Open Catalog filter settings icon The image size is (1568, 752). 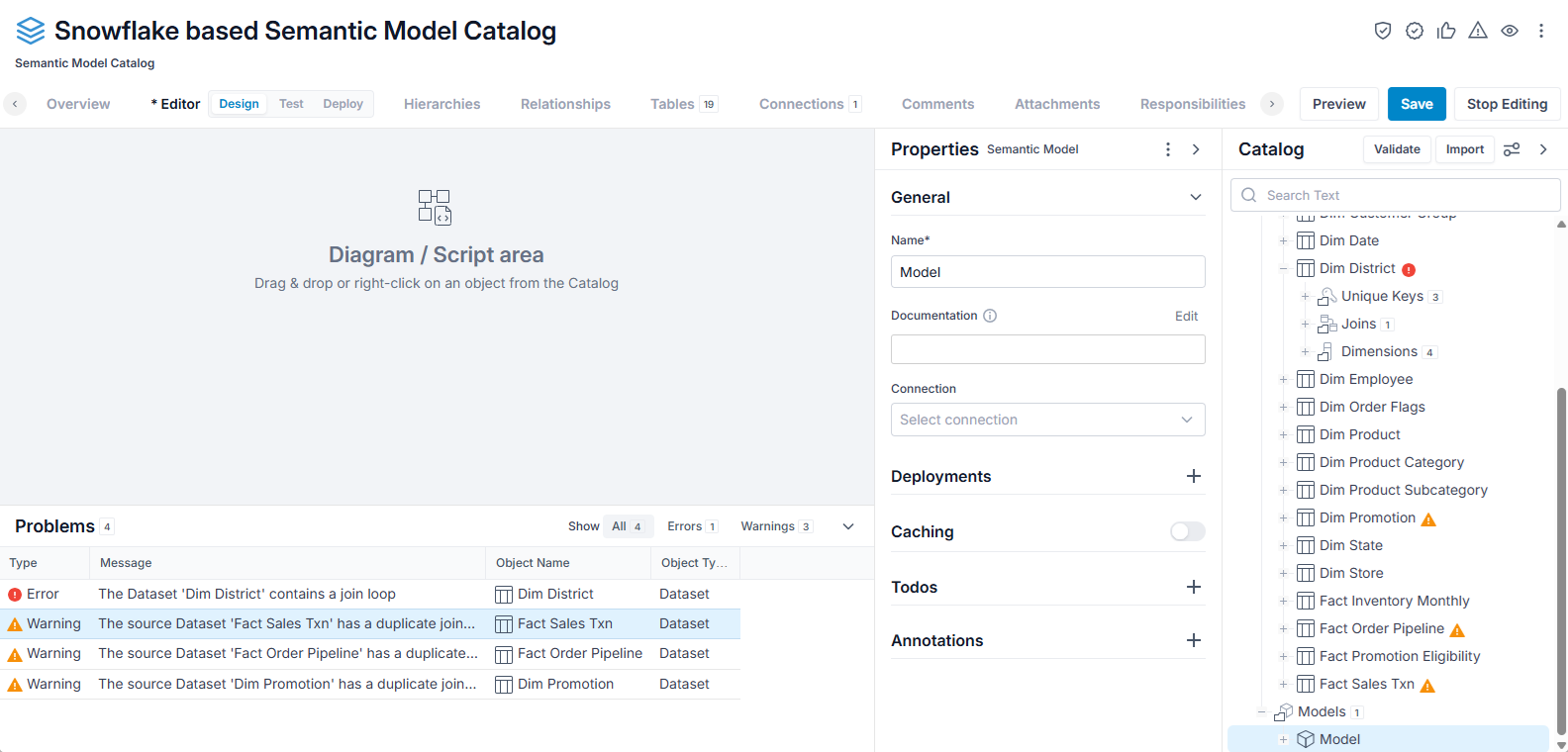pos(1512,149)
